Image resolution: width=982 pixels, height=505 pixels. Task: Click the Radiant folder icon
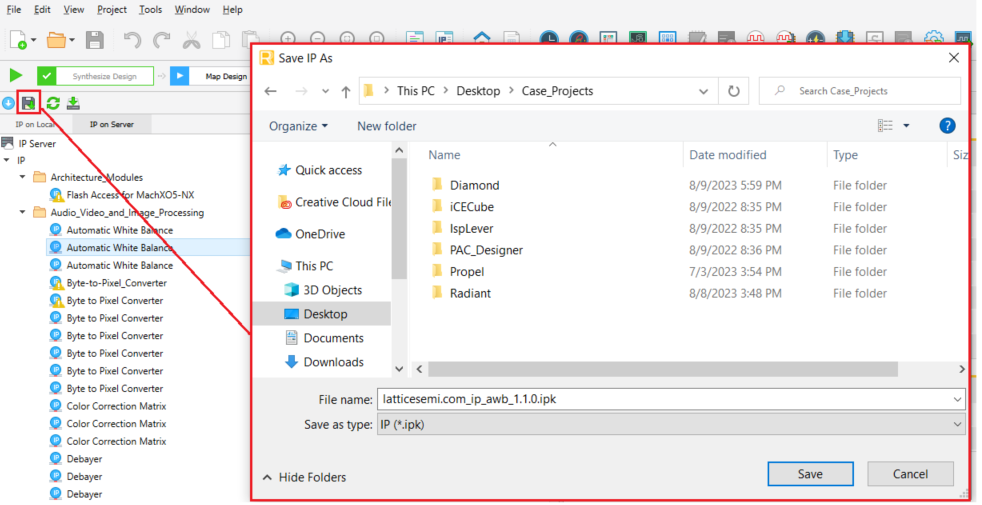[437, 293]
